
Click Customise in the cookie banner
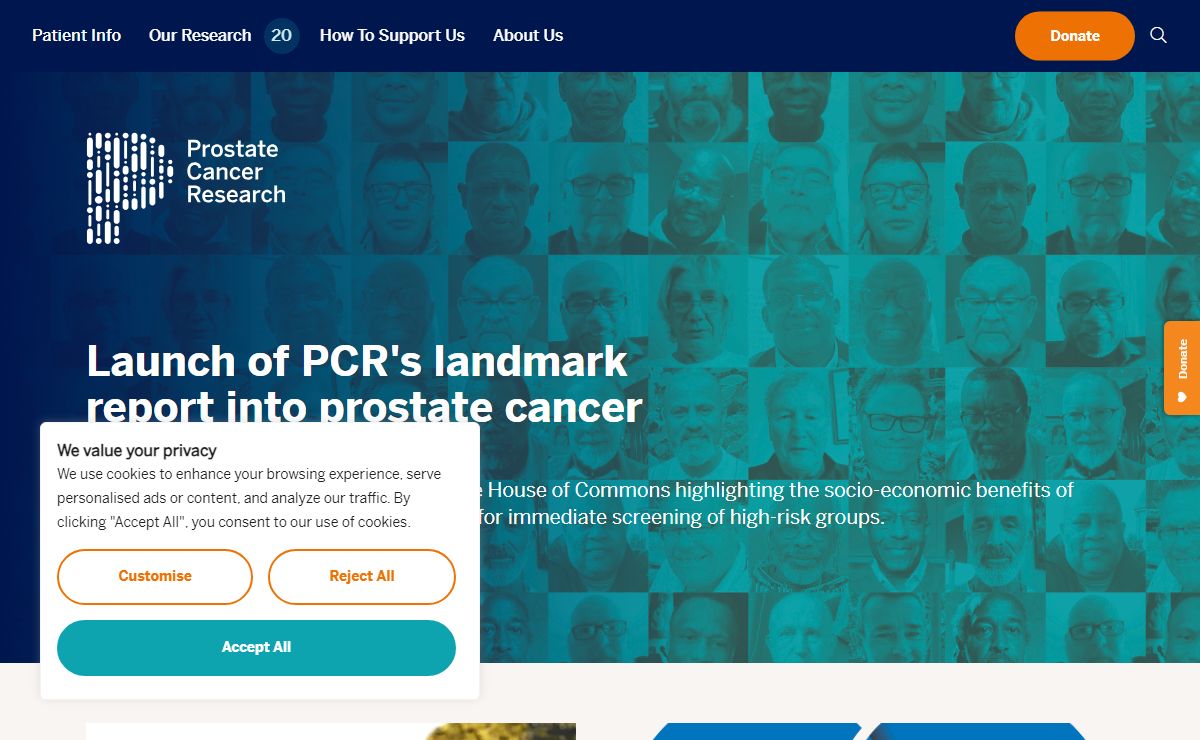pos(155,576)
